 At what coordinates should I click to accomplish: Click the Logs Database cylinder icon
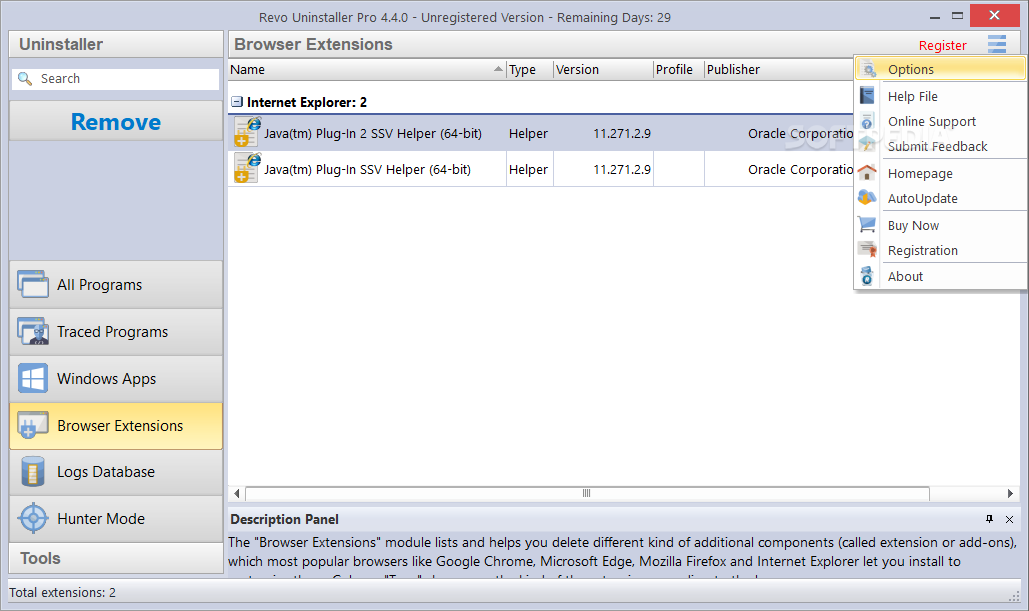click(33, 472)
